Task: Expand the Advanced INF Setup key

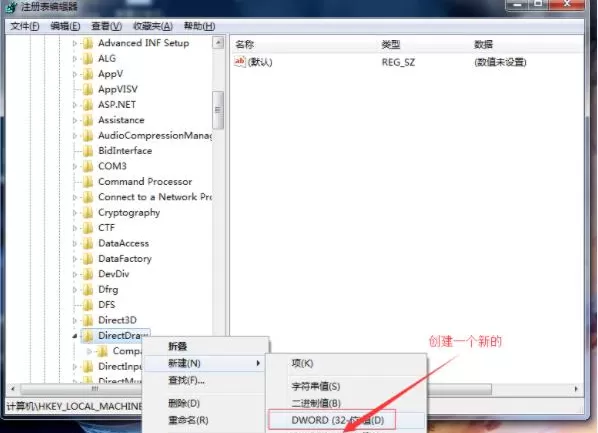Action: (x=75, y=43)
